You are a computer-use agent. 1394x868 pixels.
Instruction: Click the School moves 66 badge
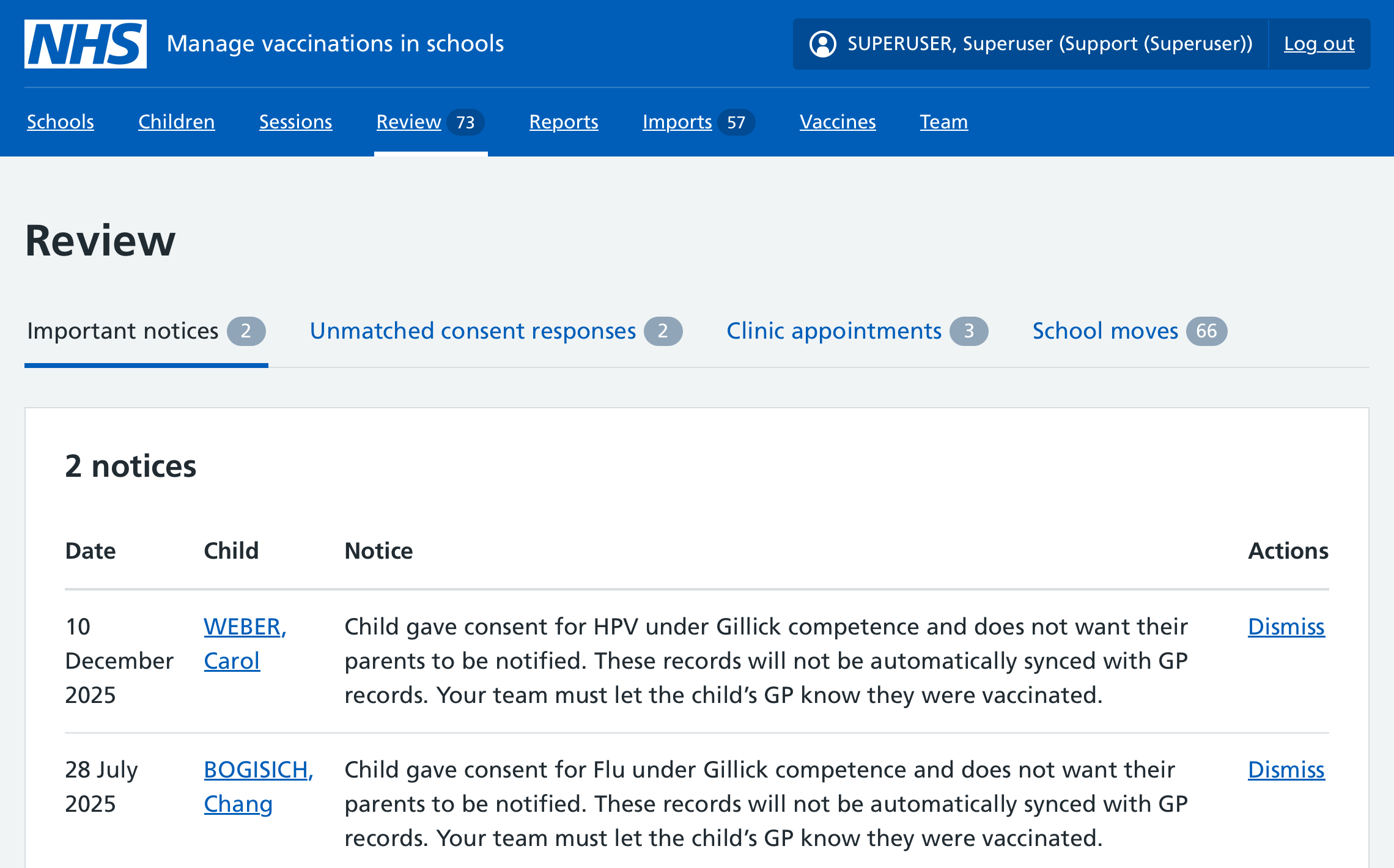click(x=1207, y=331)
